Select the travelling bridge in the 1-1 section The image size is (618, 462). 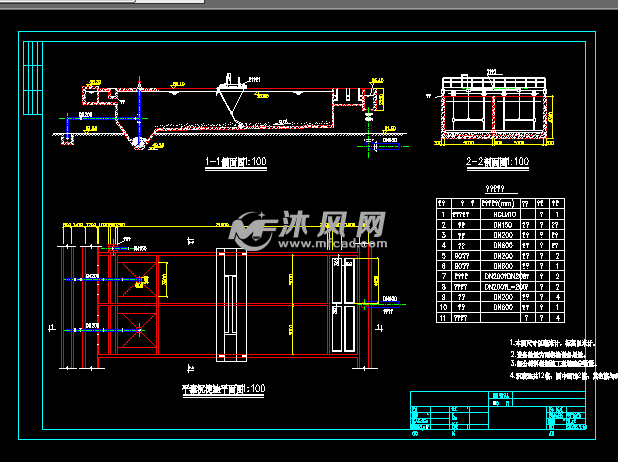[x=231, y=99]
